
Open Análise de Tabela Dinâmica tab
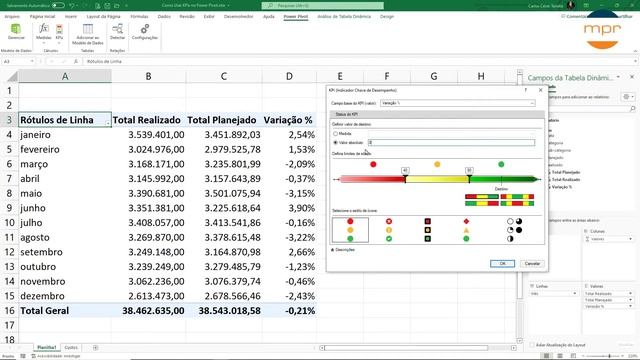coord(344,16)
